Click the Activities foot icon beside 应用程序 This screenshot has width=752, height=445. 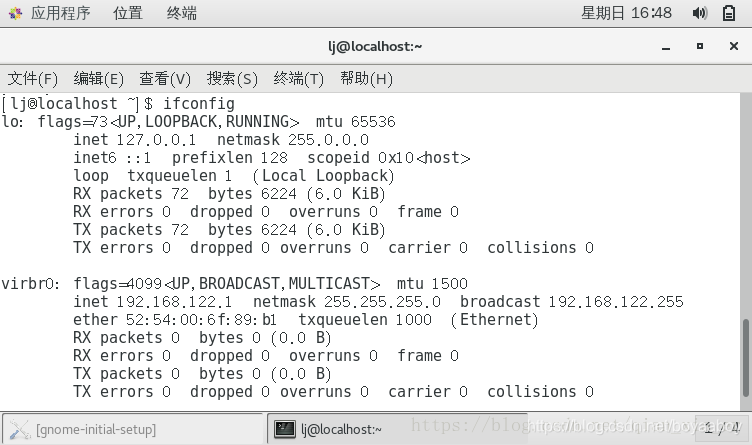pyautogui.click(x=15, y=13)
